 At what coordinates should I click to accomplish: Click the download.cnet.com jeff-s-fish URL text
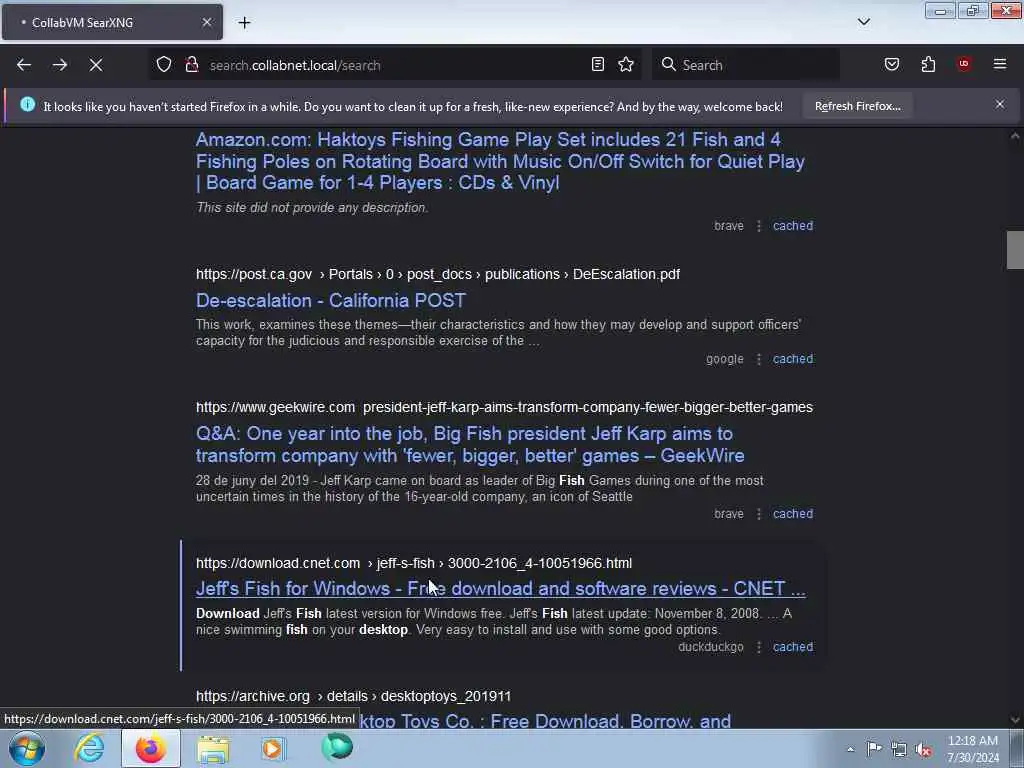pyautogui.click(x=414, y=563)
